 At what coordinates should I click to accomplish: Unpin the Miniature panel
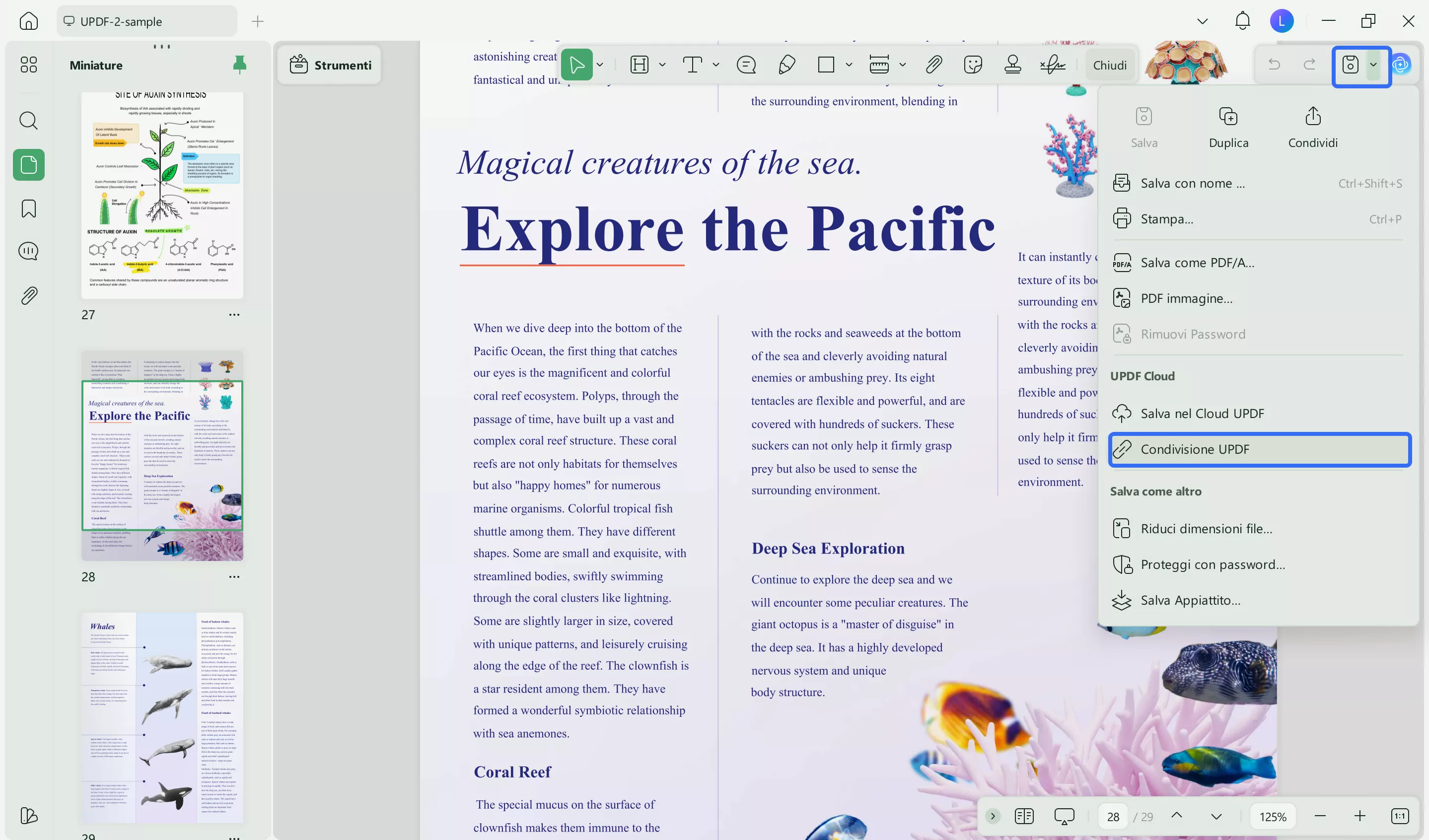click(x=239, y=65)
